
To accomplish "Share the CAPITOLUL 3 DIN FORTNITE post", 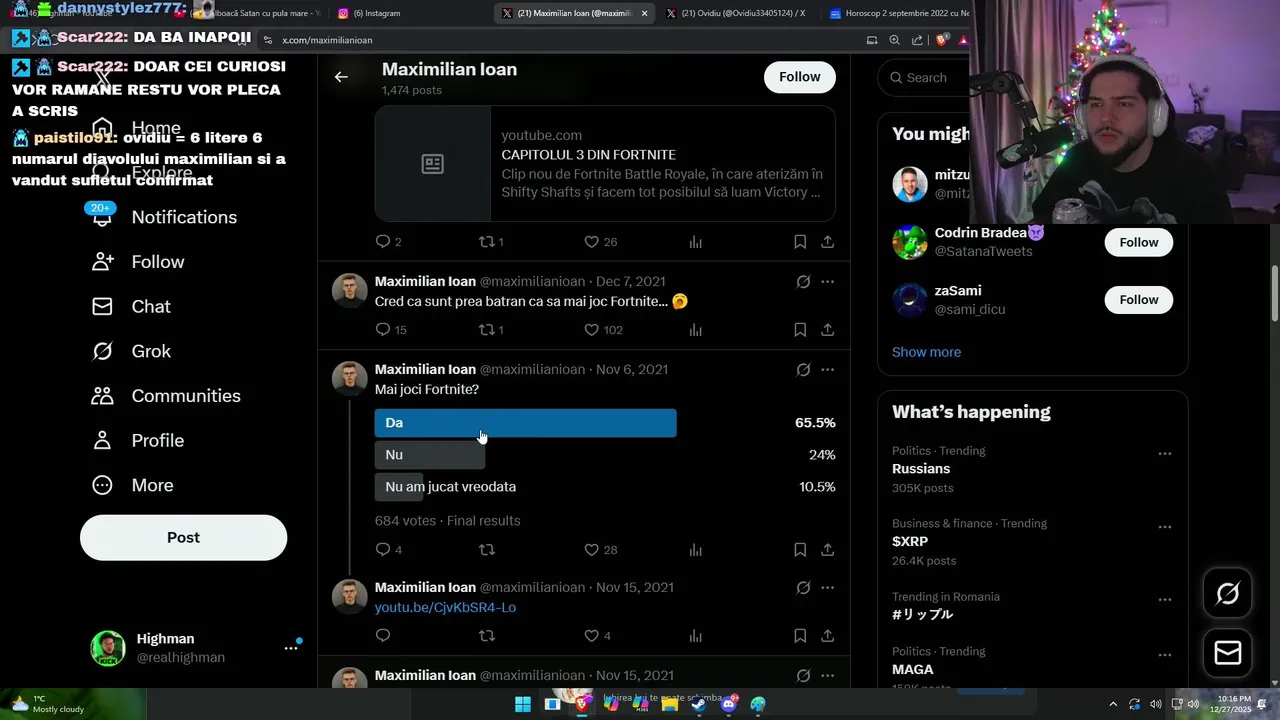I will [828, 242].
